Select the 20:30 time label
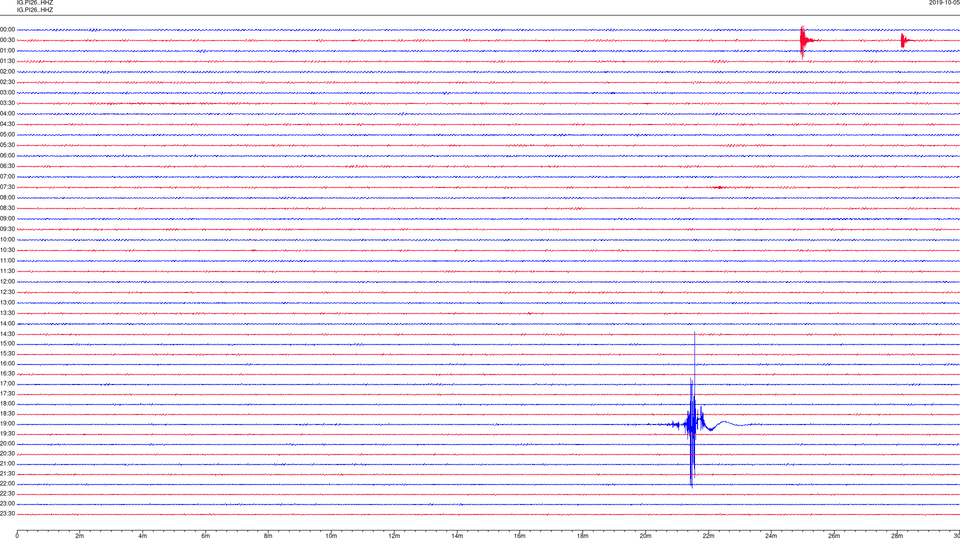The image size is (960, 540). (7, 454)
